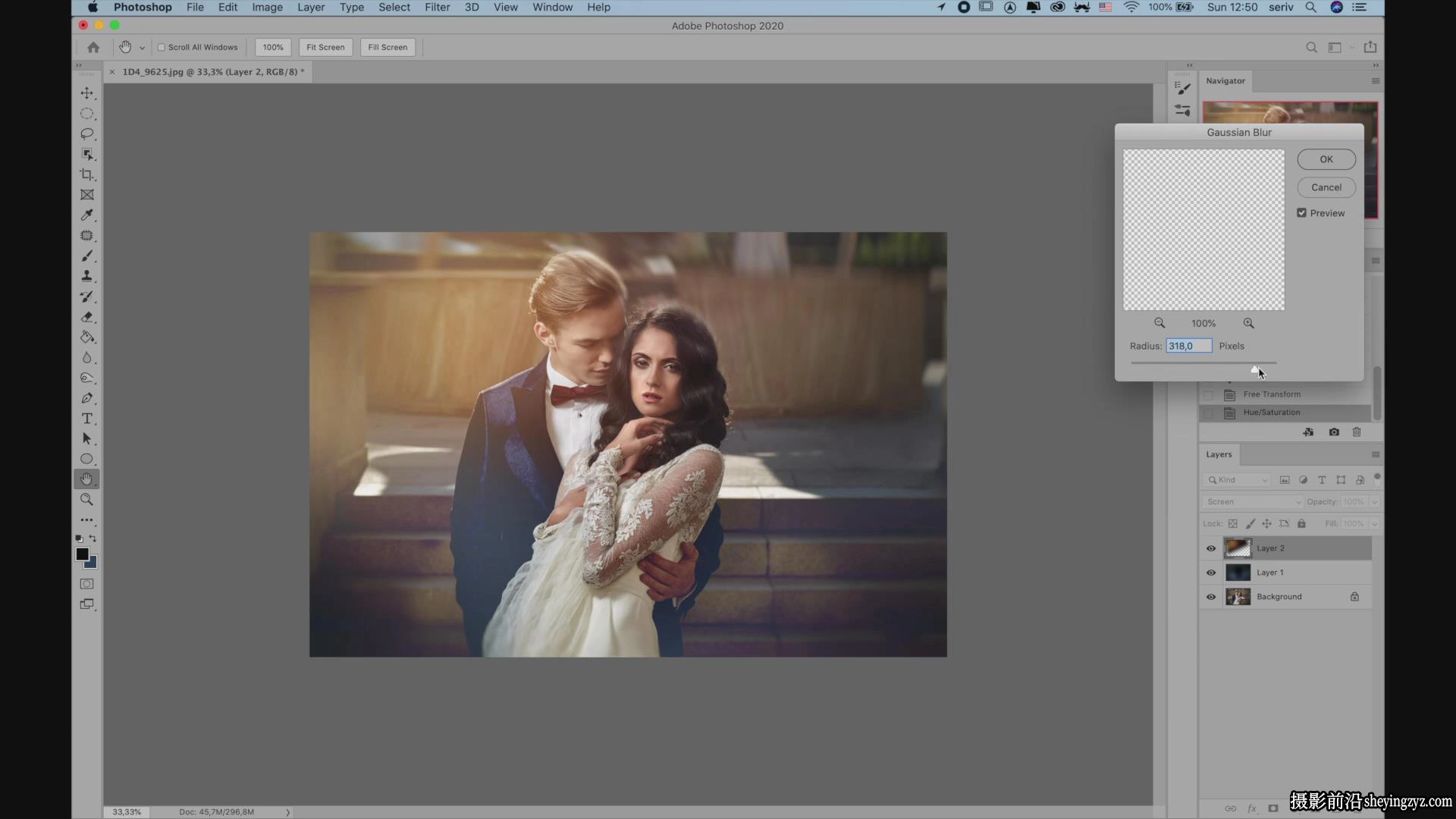
Task: Delete the current history state
Action: 1357,432
